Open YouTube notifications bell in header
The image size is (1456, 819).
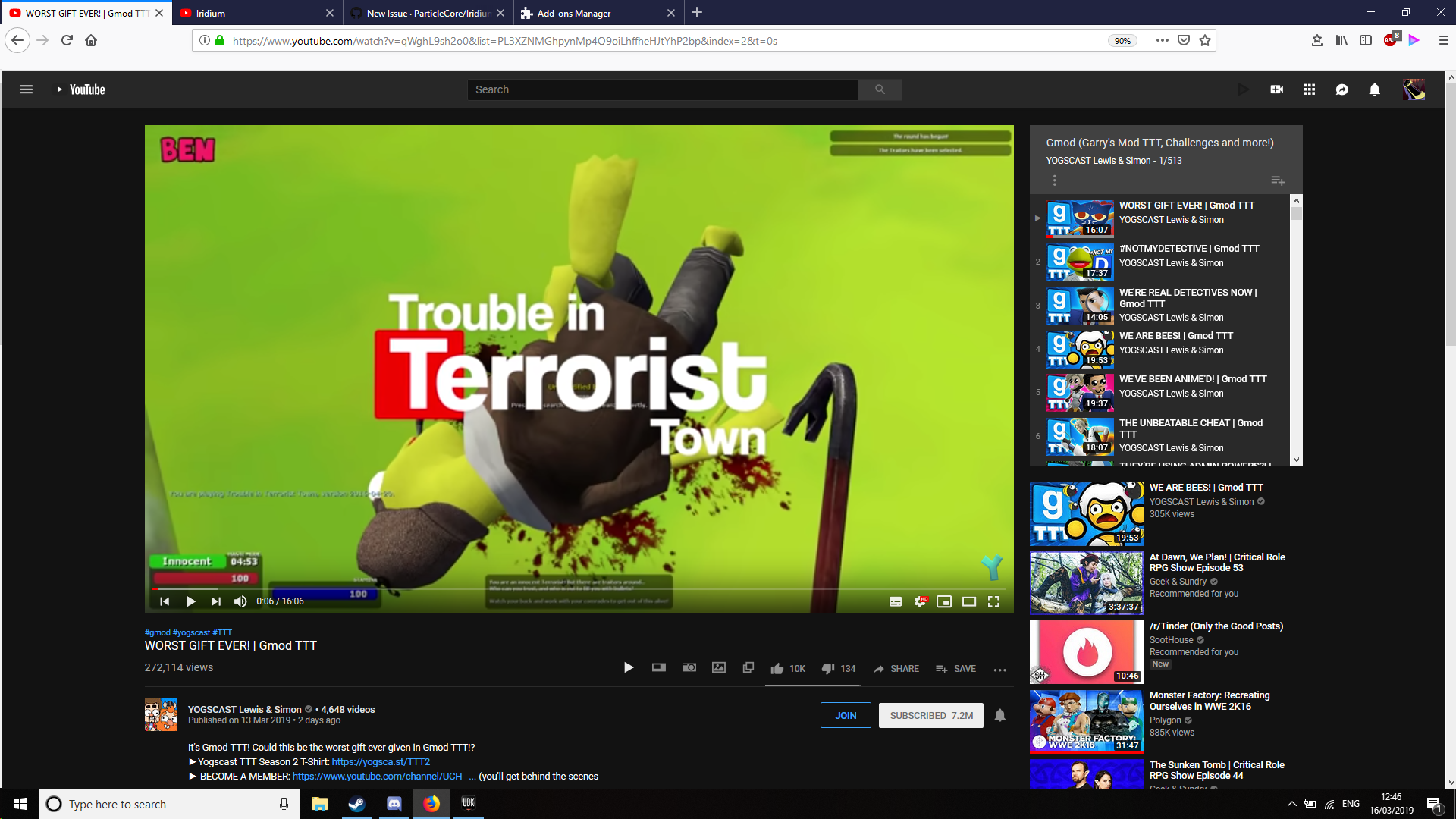[x=1375, y=89]
